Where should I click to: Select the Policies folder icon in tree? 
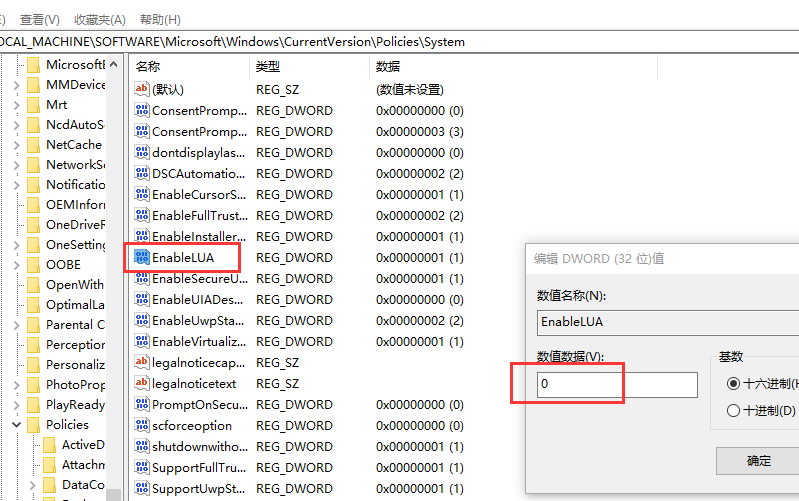34,425
